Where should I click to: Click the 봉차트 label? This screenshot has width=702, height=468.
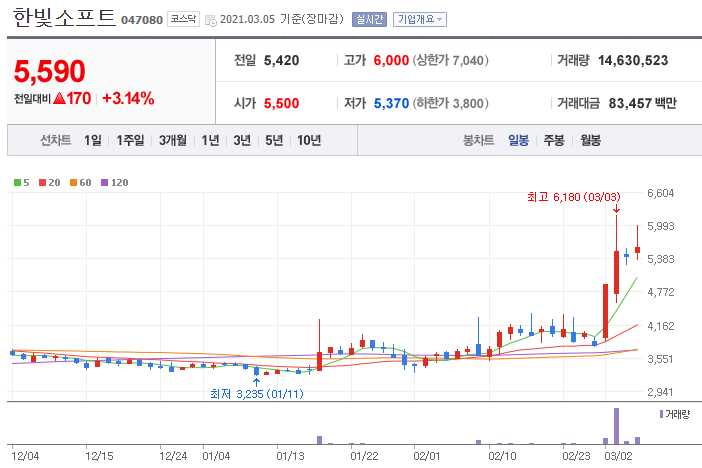pyautogui.click(x=479, y=140)
